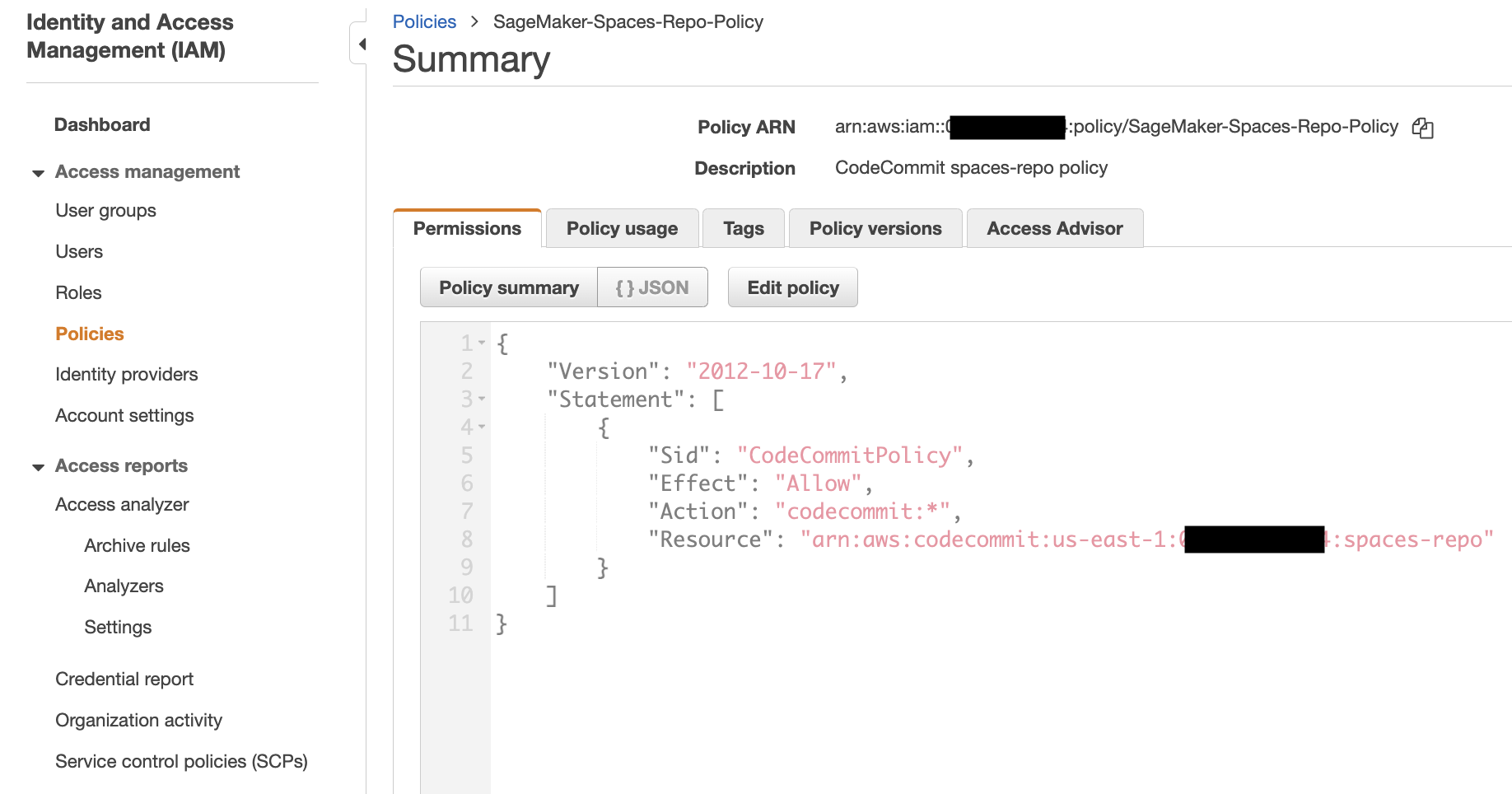Click the "Allow" effect value
Screen dimensions: 1512x794
coord(818,483)
